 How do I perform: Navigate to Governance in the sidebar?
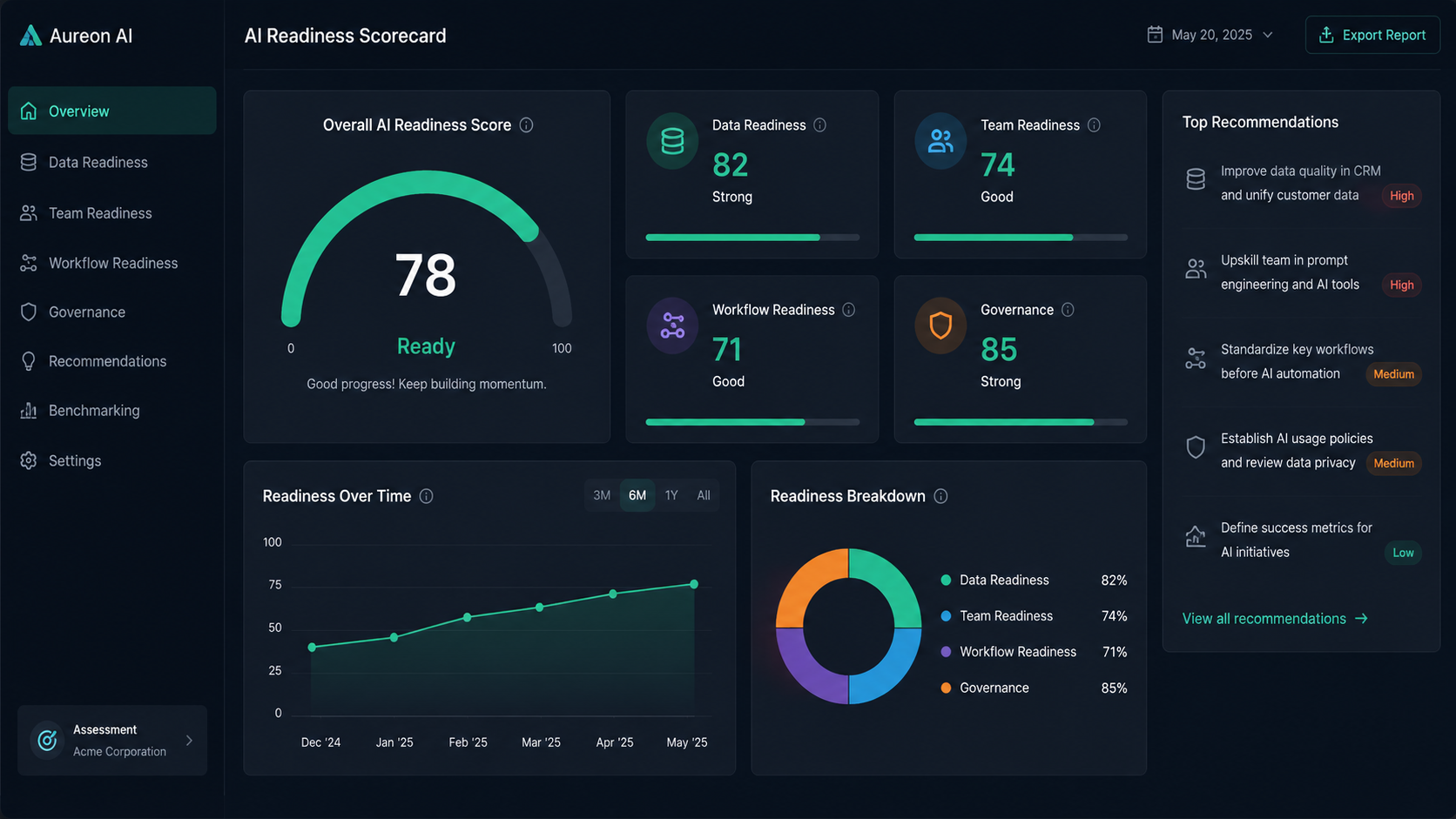[112, 312]
